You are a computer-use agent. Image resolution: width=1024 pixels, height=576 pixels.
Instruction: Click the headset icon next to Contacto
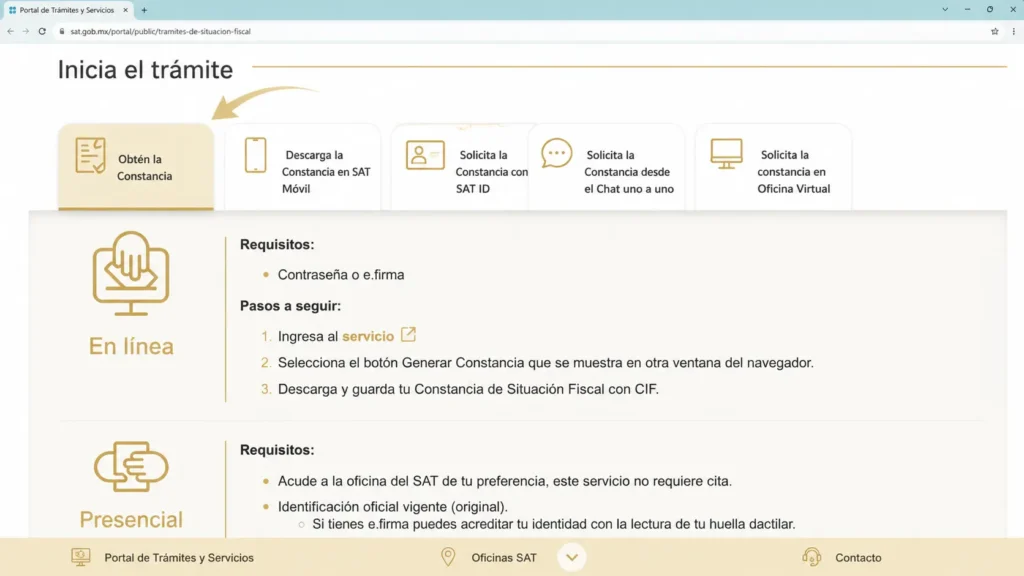tap(812, 557)
